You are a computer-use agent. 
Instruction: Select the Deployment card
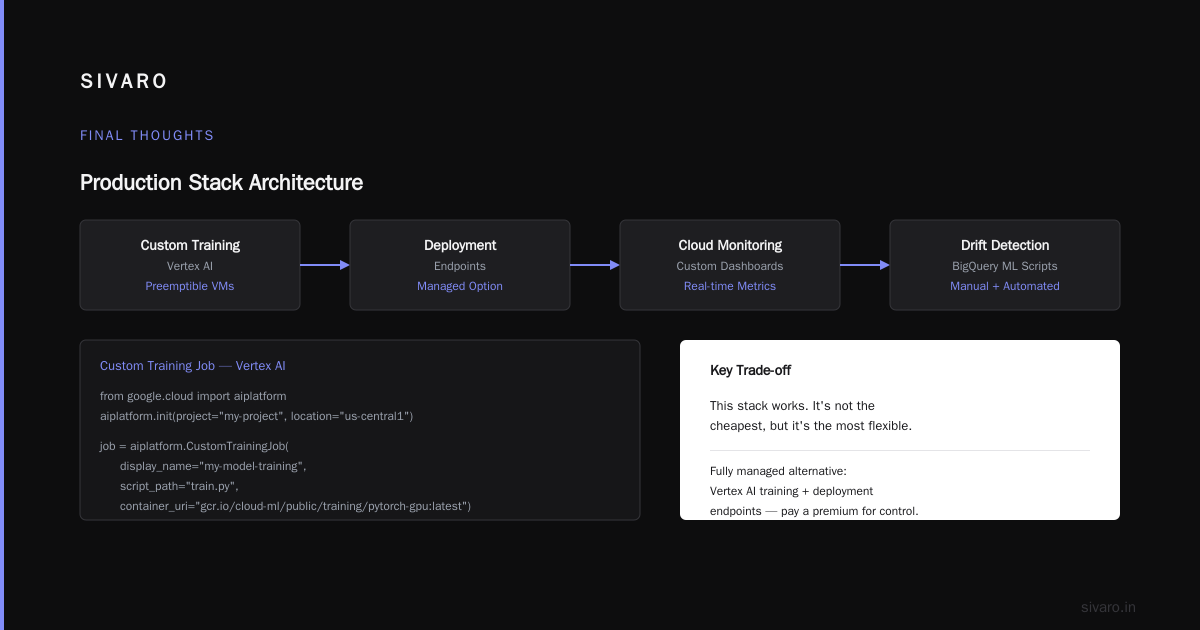coord(460,265)
